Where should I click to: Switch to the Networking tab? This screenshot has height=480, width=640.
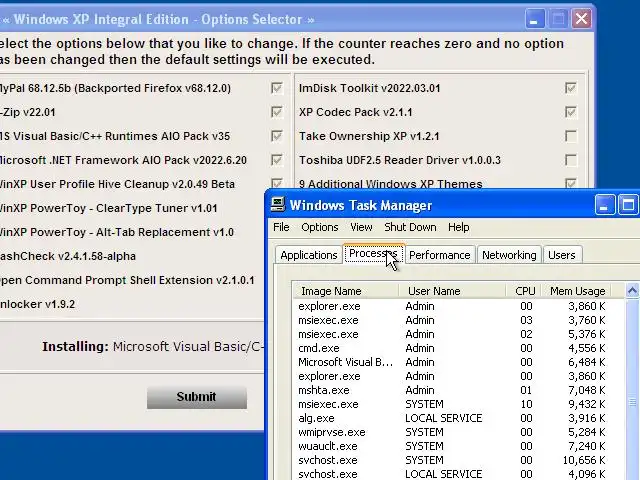509,255
